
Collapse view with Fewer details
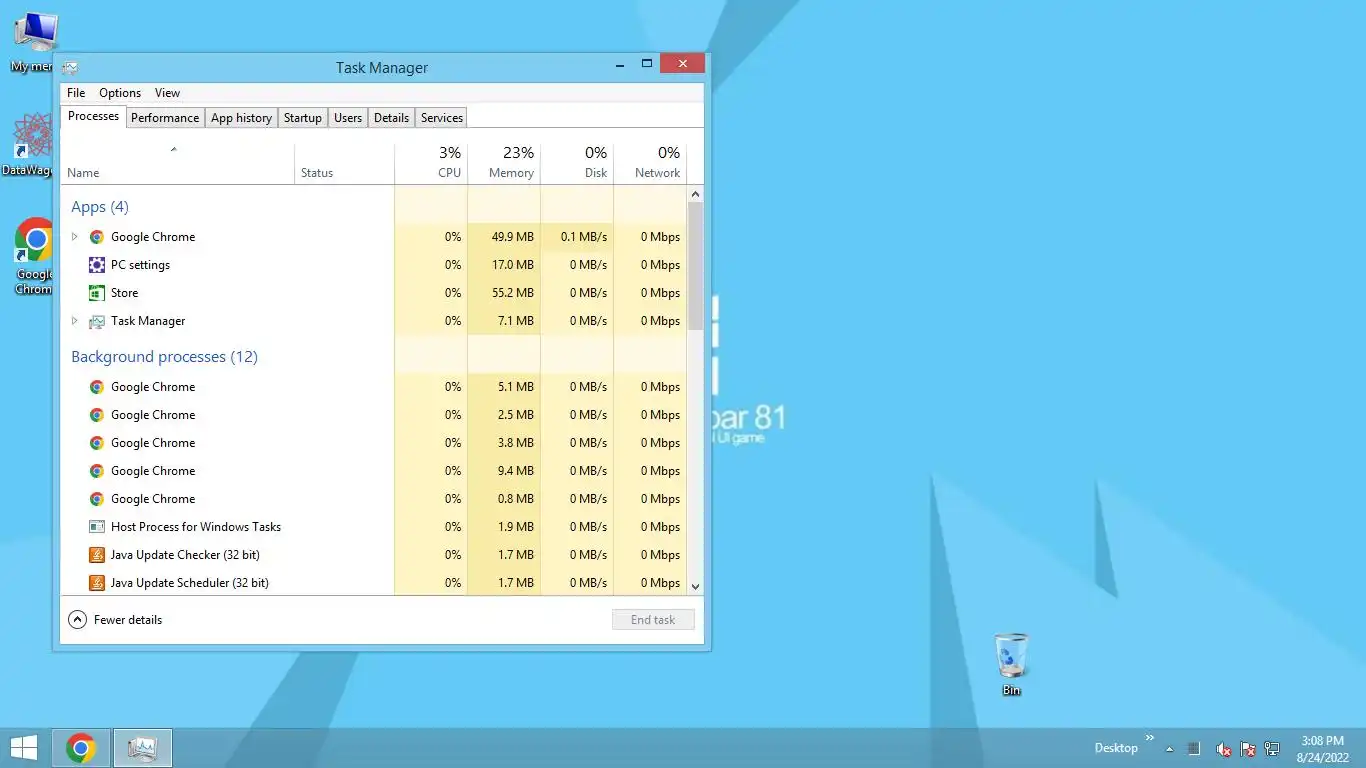[116, 620]
